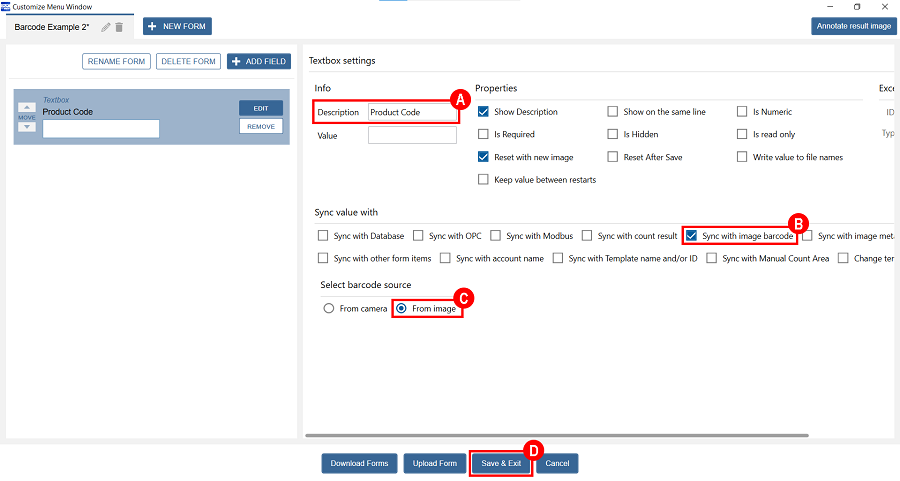Open the Barcode Example 2 tab
Viewport: 900px width, 481px height.
pos(52,27)
